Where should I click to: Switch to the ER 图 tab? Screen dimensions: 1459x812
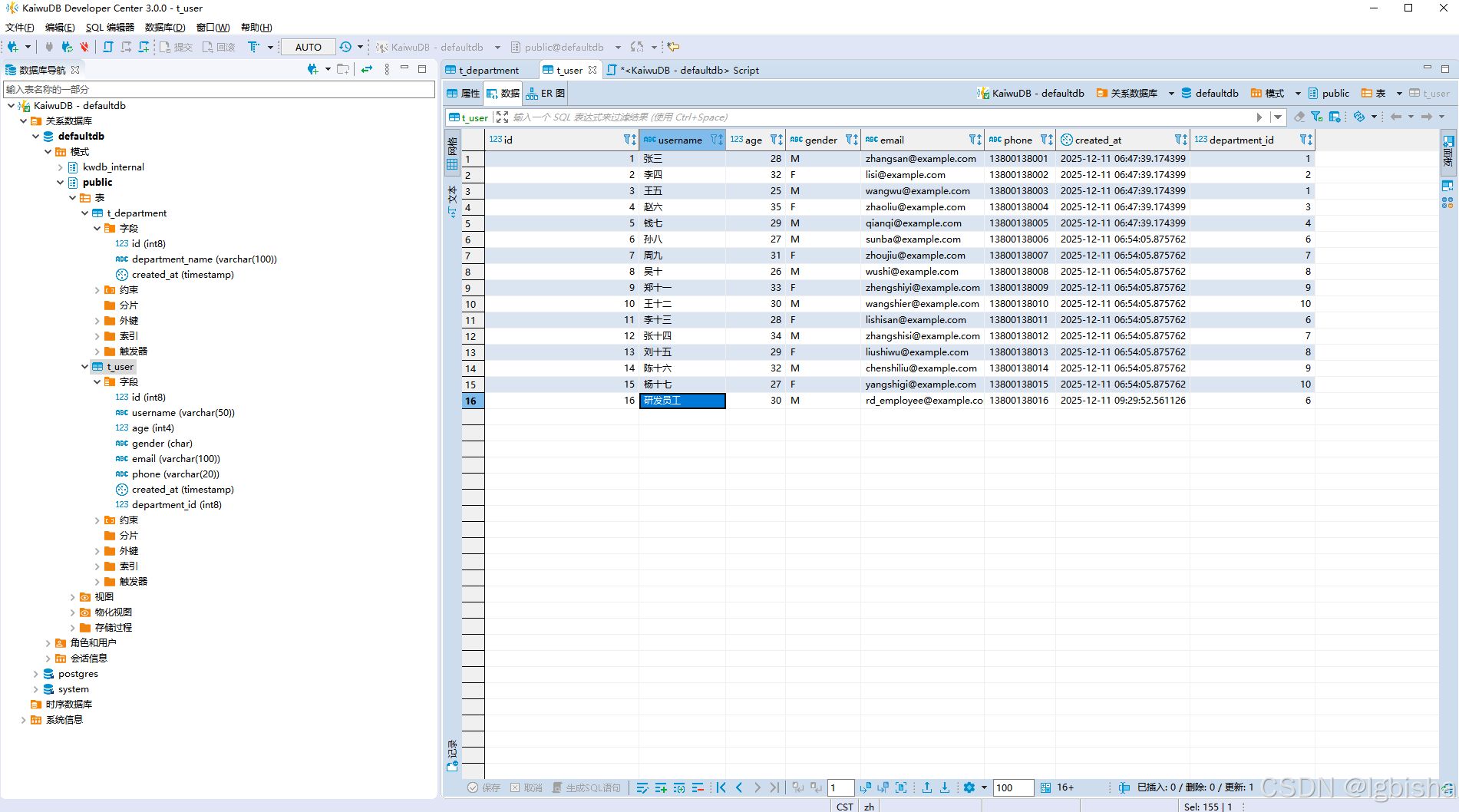tap(546, 93)
